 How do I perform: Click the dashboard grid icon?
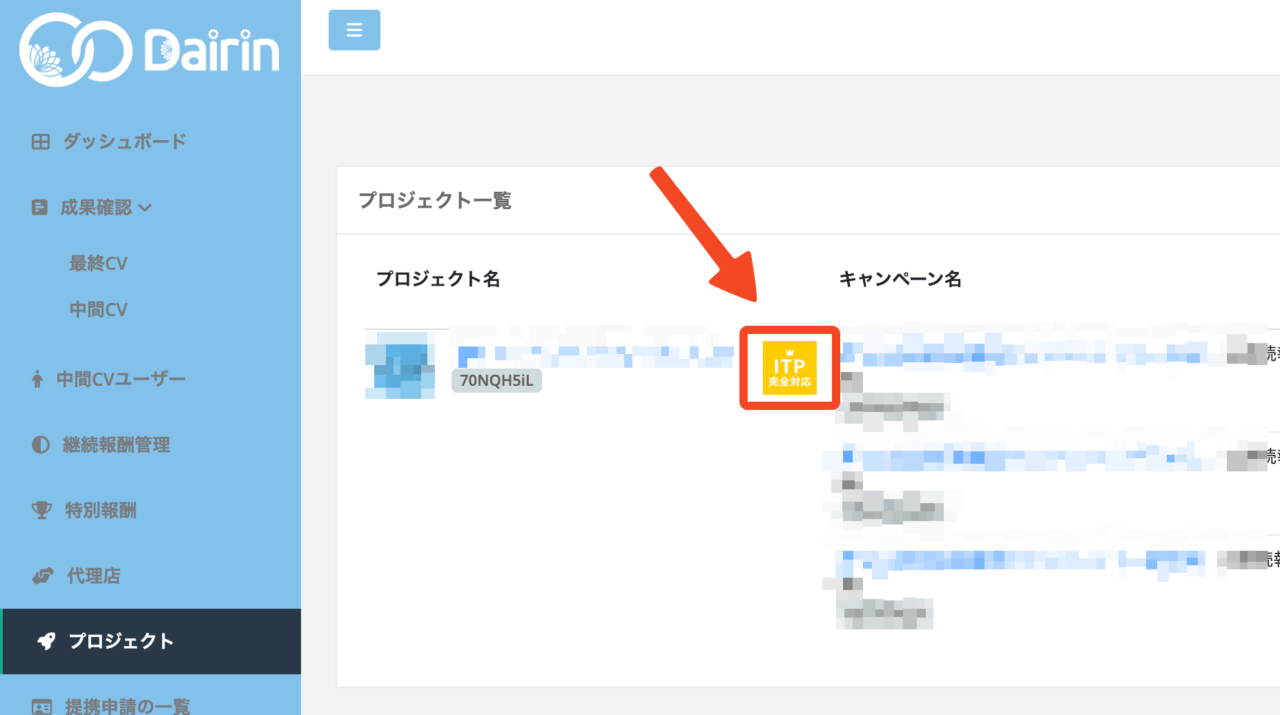40,142
